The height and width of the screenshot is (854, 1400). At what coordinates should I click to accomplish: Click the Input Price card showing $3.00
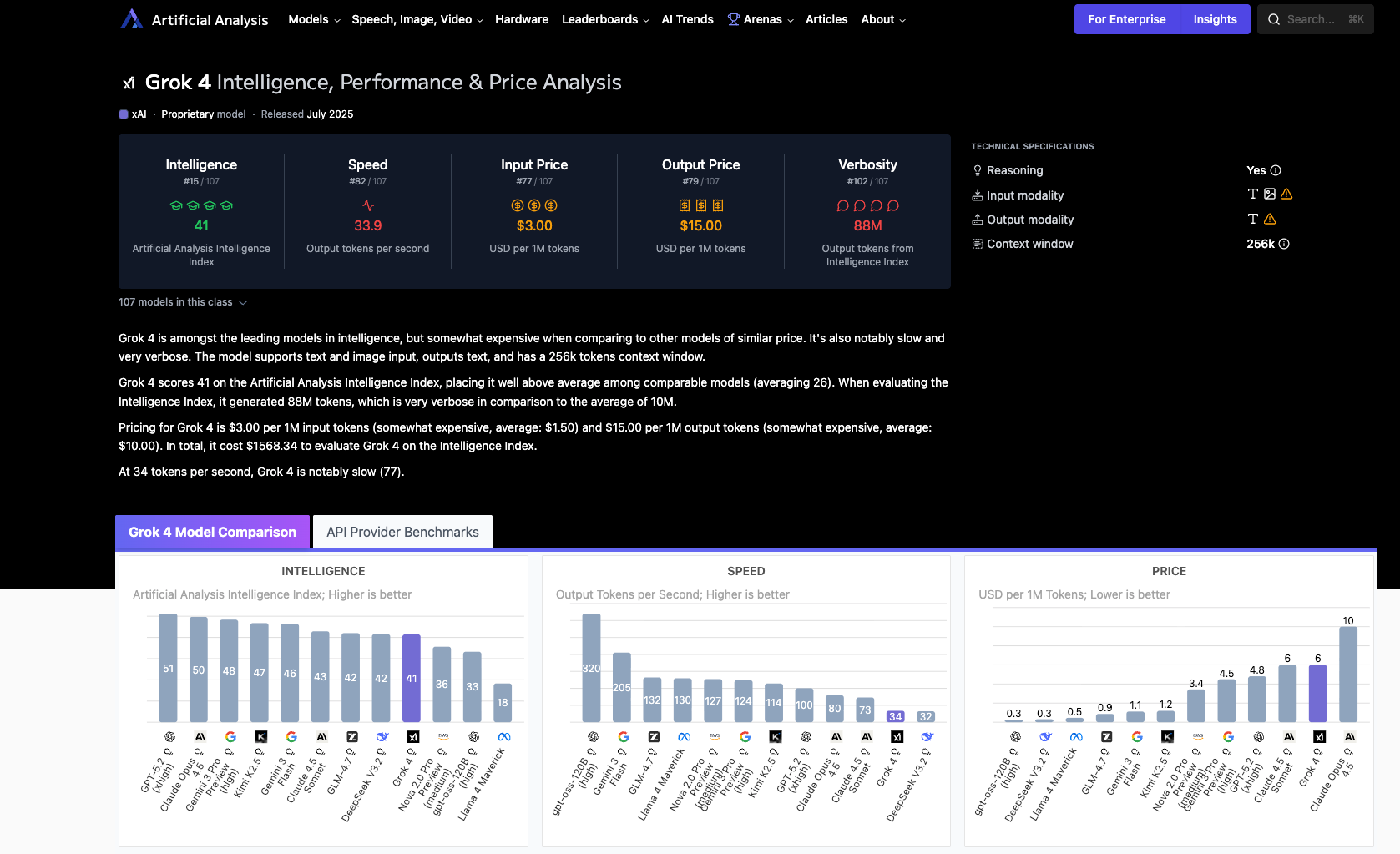tap(534, 212)
